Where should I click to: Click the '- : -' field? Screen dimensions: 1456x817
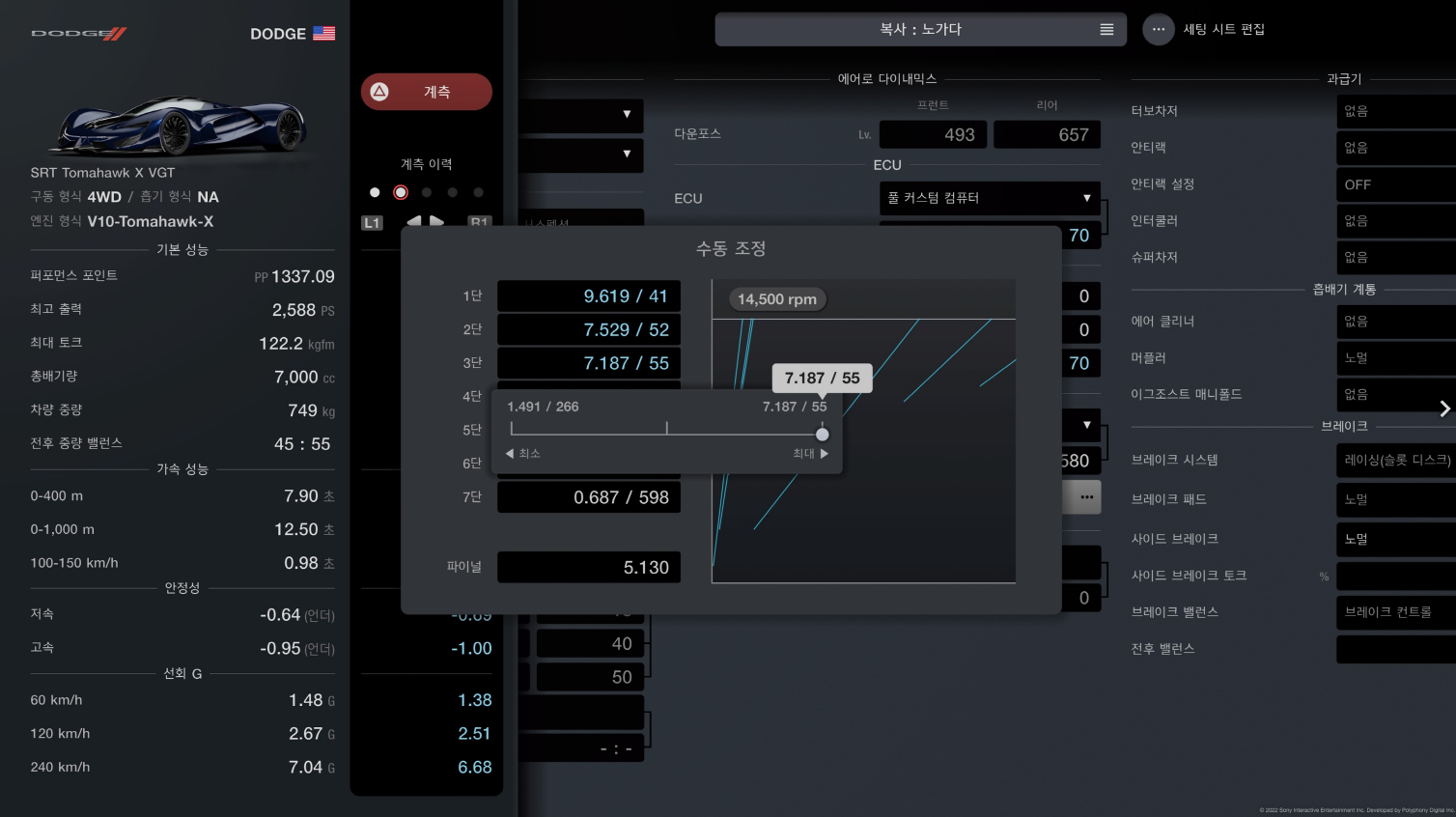click(x=582, y=748)
